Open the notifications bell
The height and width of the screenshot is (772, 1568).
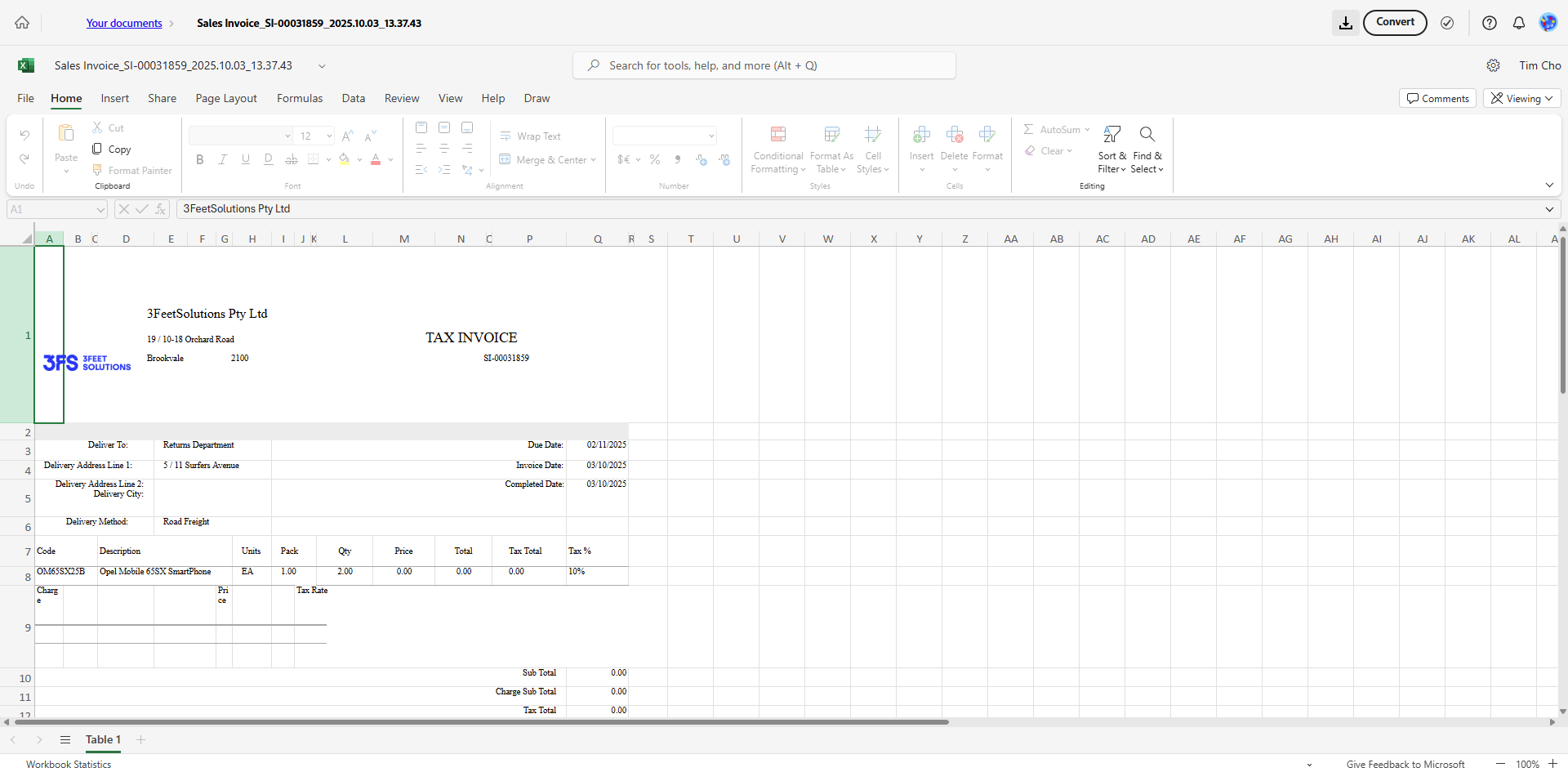[x=1518, y=23]
